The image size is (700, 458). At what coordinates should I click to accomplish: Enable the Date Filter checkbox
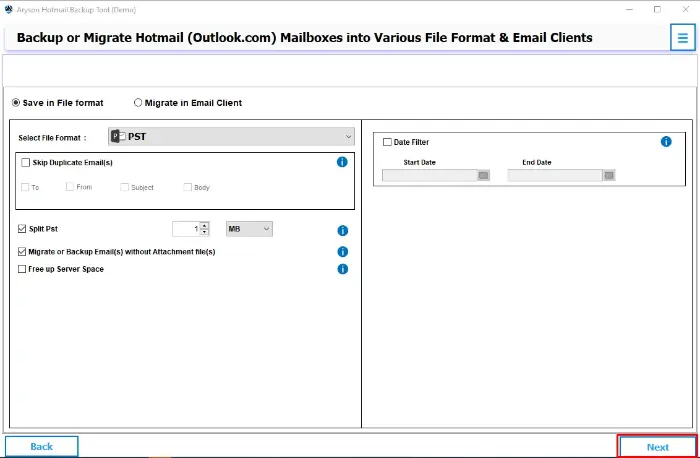click(387, 142)
